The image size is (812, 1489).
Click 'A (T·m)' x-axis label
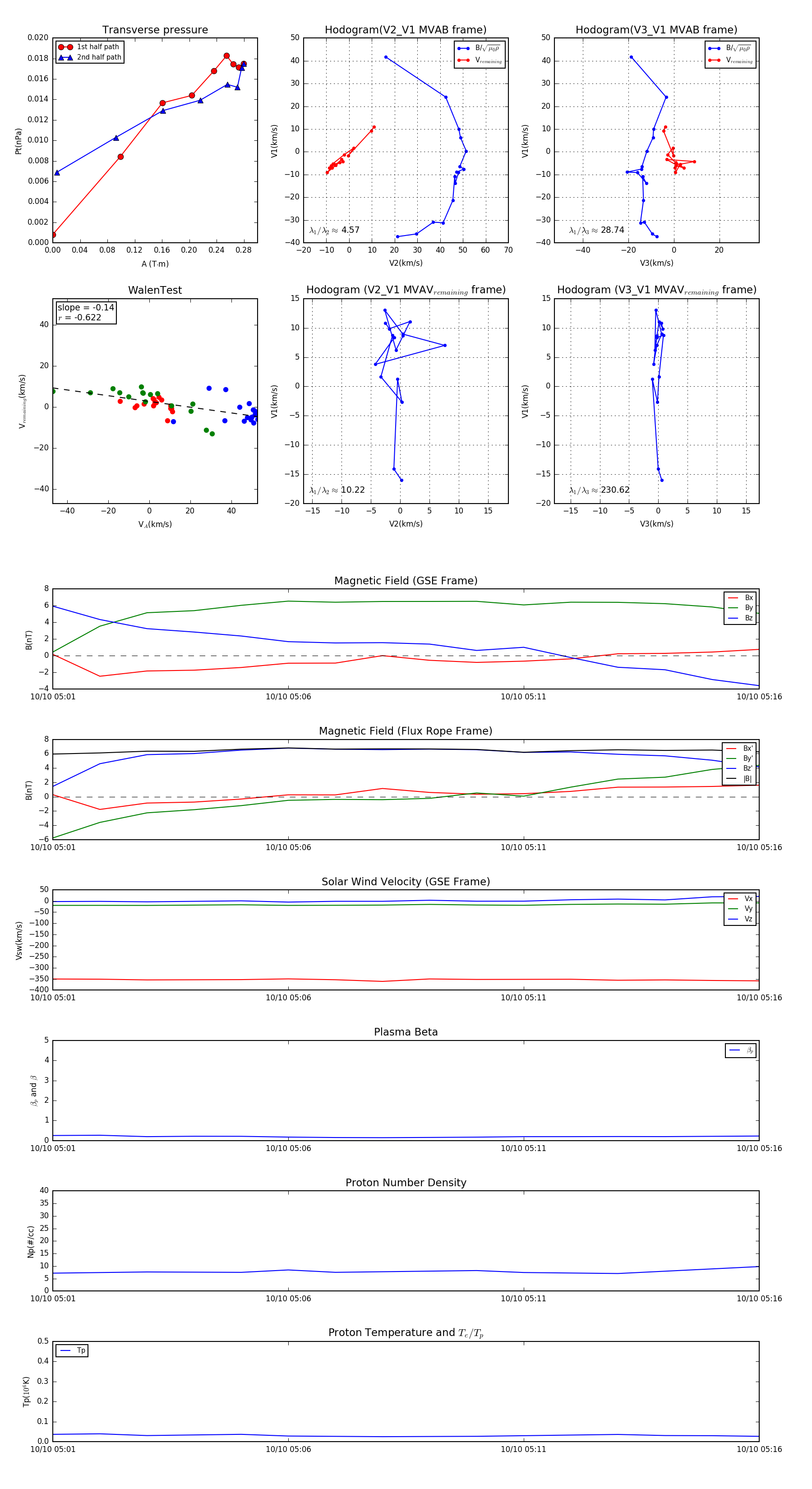[x=155, y=264]
